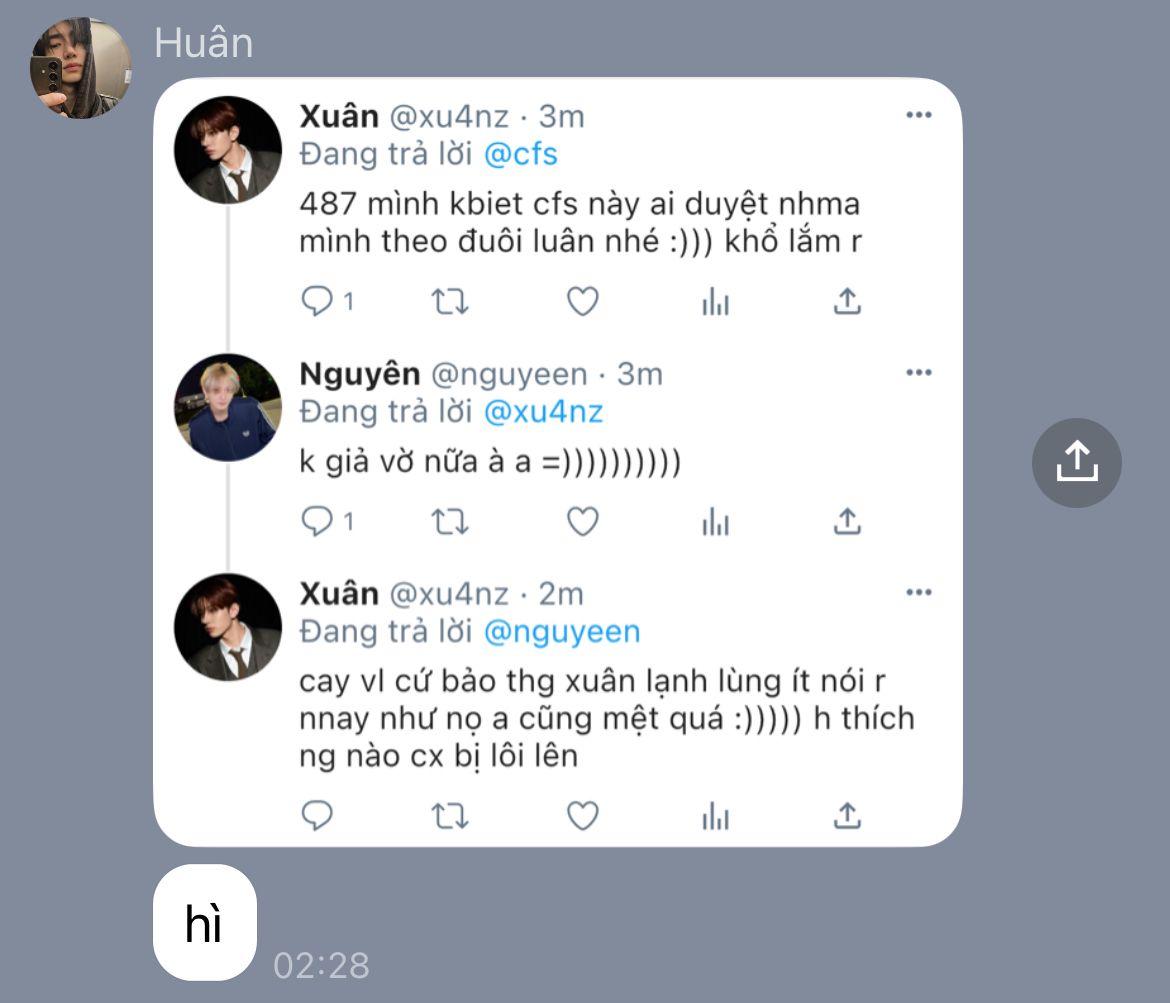The image size is (1170, 1003).
Task: Open Nguyên's avatar in tweet thread
Action: point(228,408)
